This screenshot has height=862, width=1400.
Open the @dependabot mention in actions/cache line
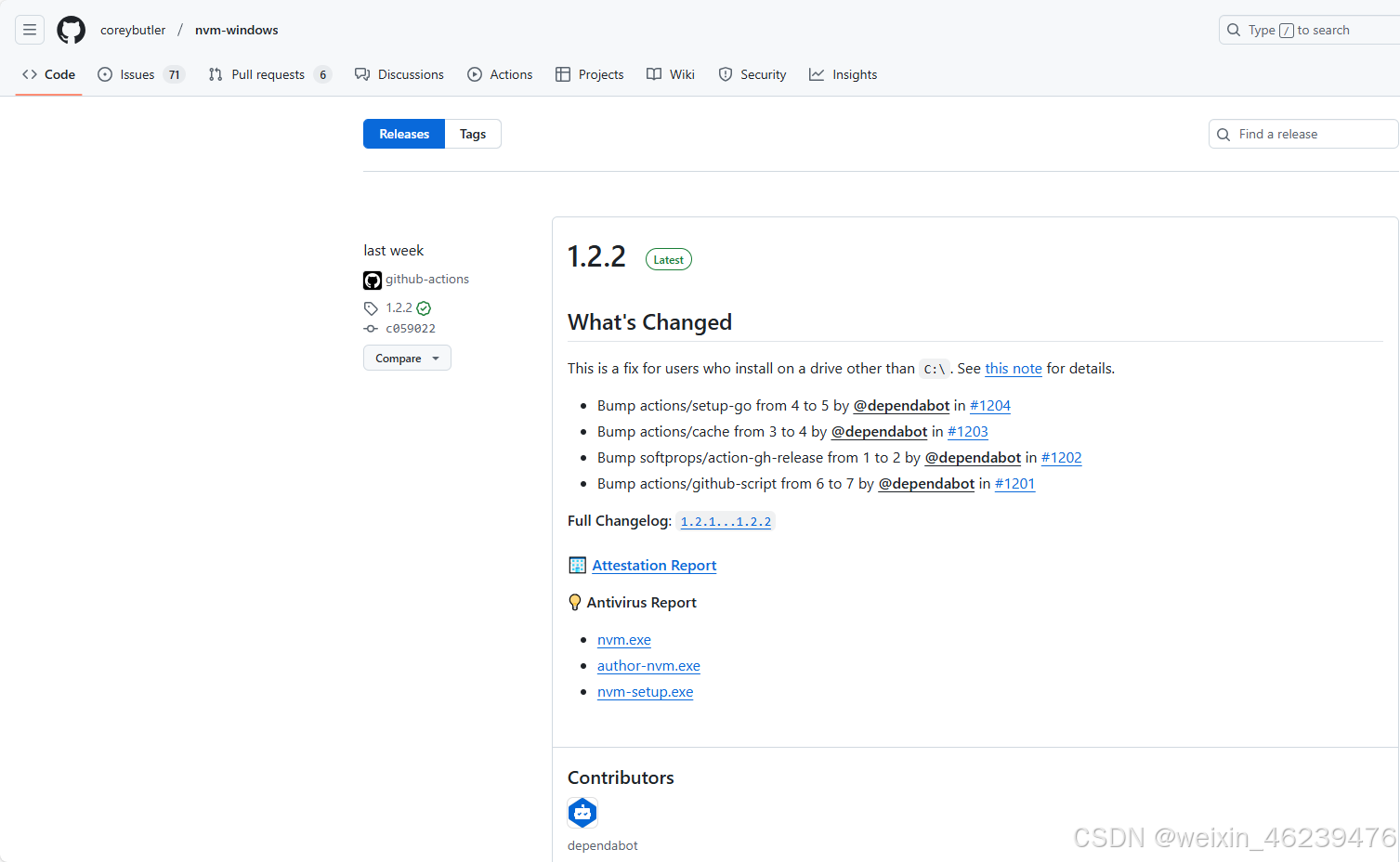(879, 432)
